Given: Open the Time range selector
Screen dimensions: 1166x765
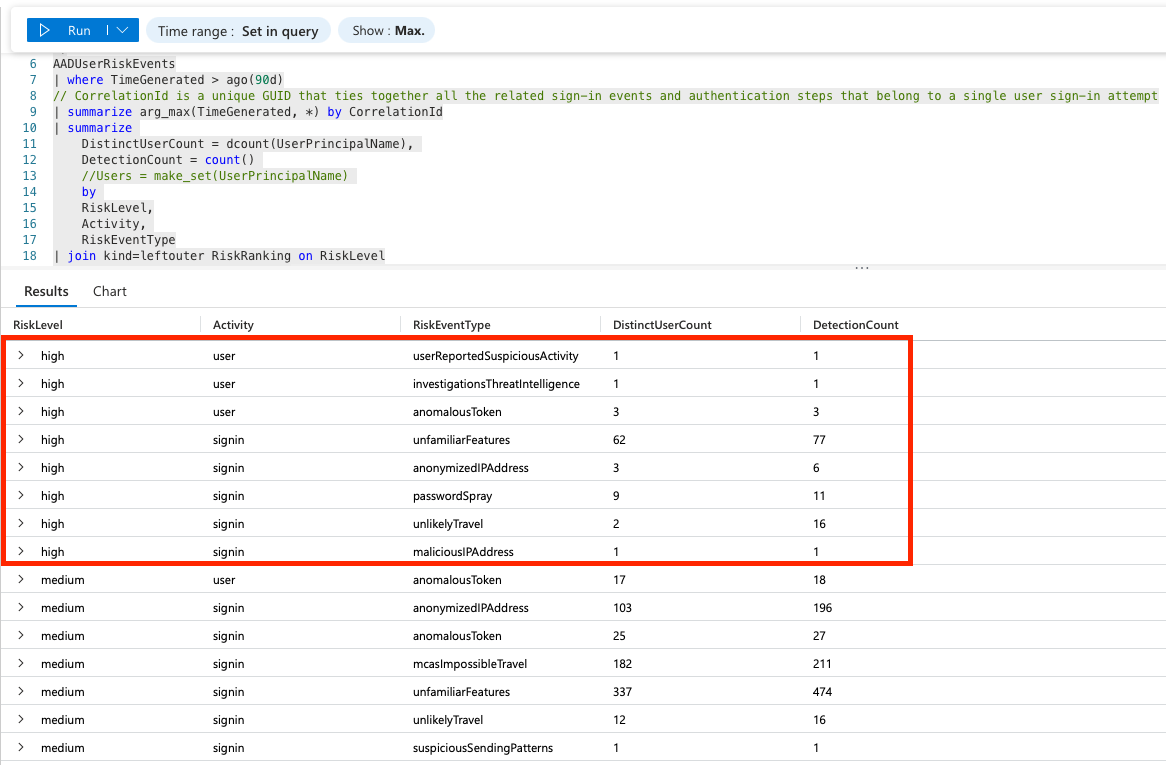Looking at the screenshot, I should pos(238,31).
